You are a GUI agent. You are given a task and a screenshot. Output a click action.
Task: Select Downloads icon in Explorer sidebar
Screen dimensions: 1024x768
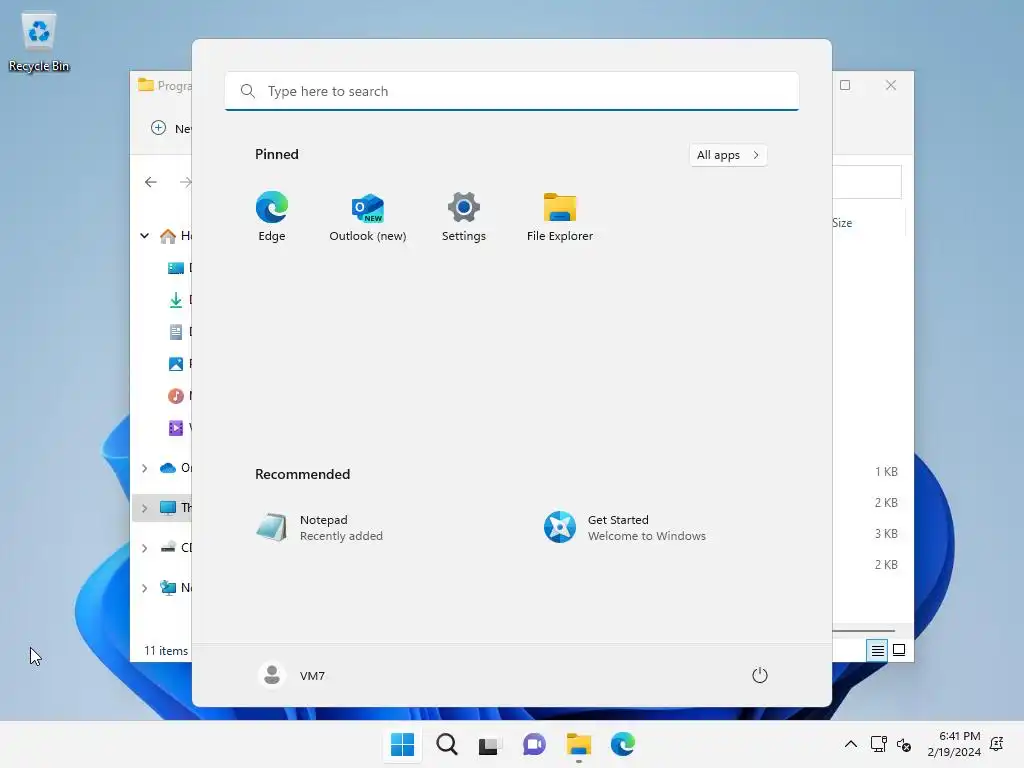point(176,300)
